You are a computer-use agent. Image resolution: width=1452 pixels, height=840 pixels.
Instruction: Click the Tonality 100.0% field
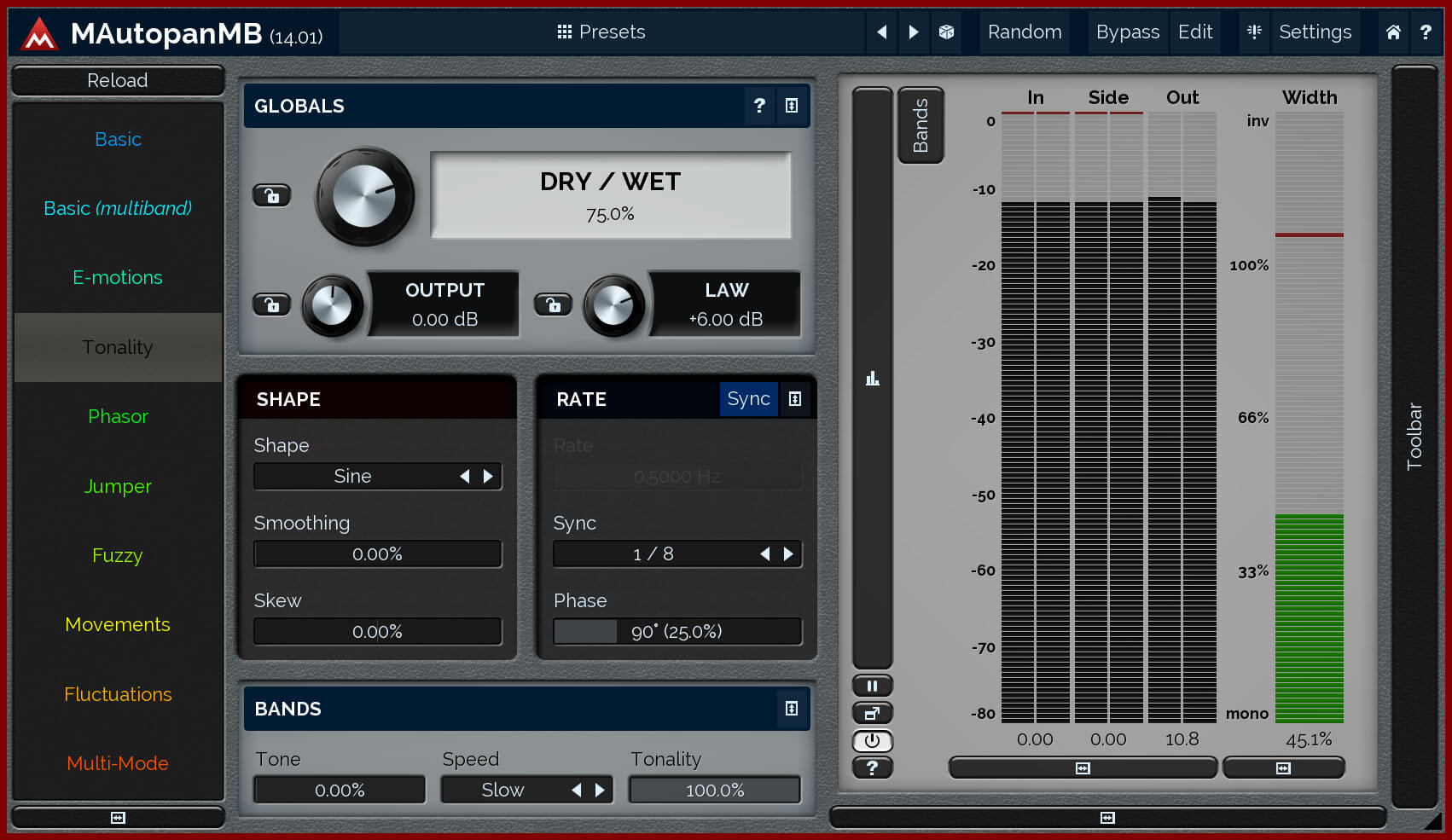pos(715,790)
